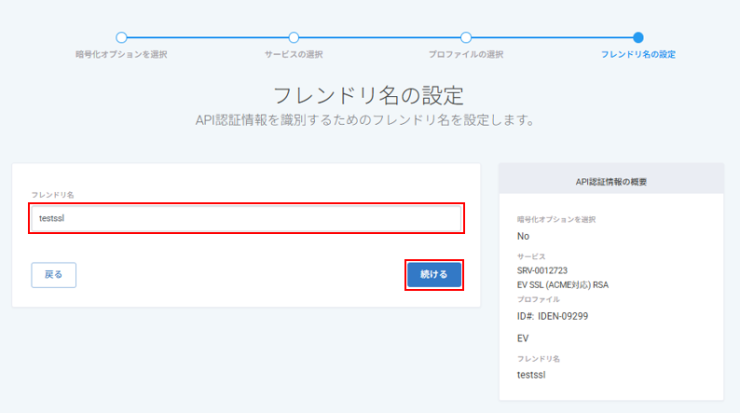The image size is (740, 413).
Task: Click the No encryption option value
Action: pos(523,236)
